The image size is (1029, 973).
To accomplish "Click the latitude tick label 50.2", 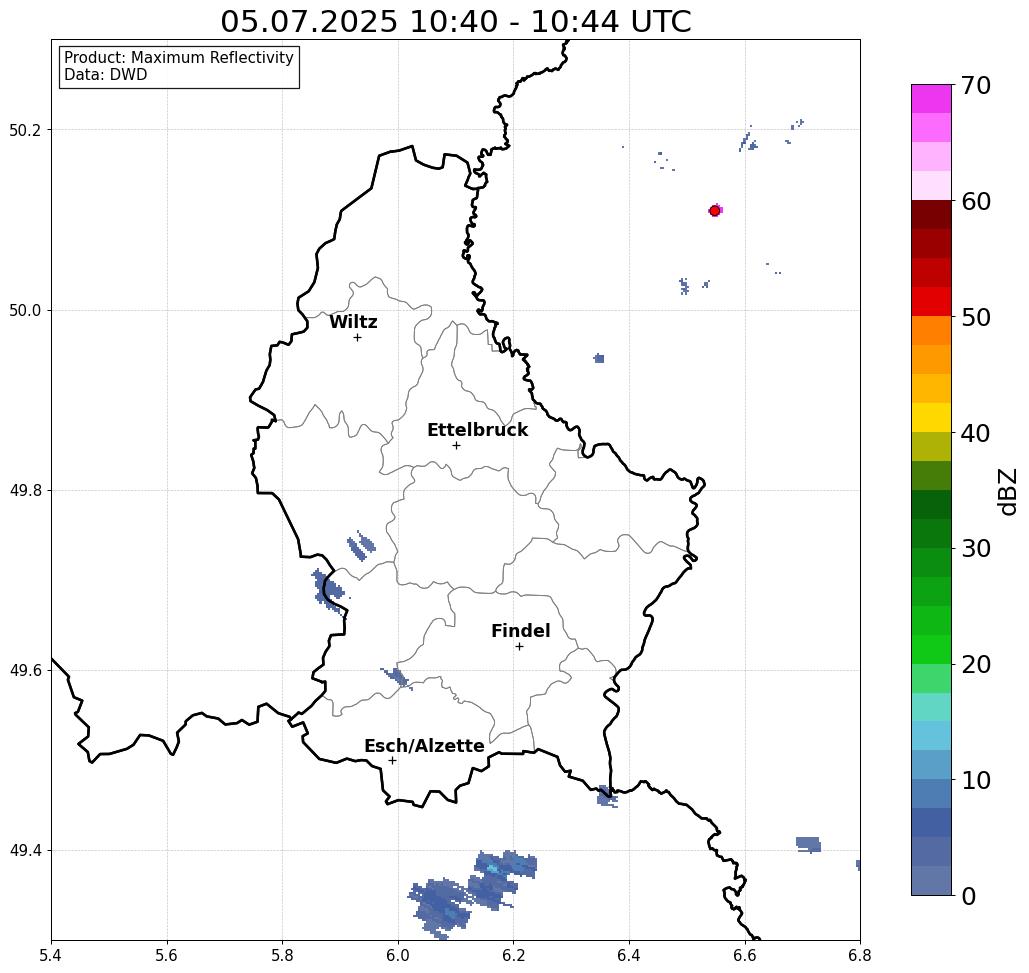I will (x=25, y=130).
